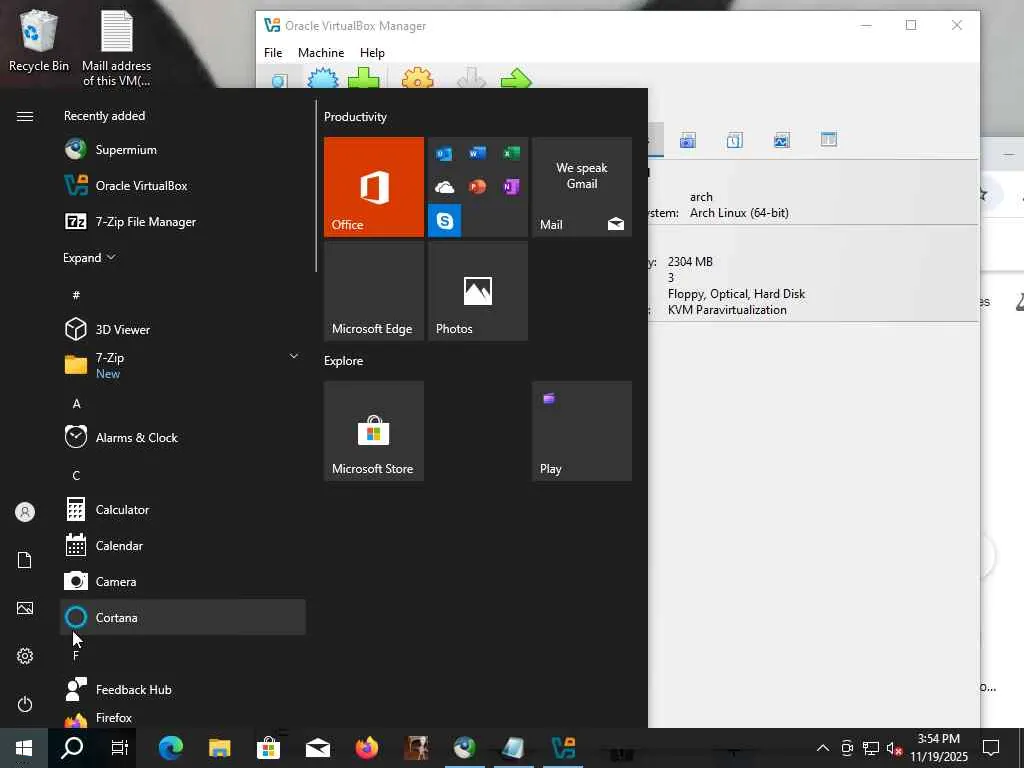Open Skype from the Office apps tile
The height and width of the screenshot is (768, 1024).
(445, 221)
